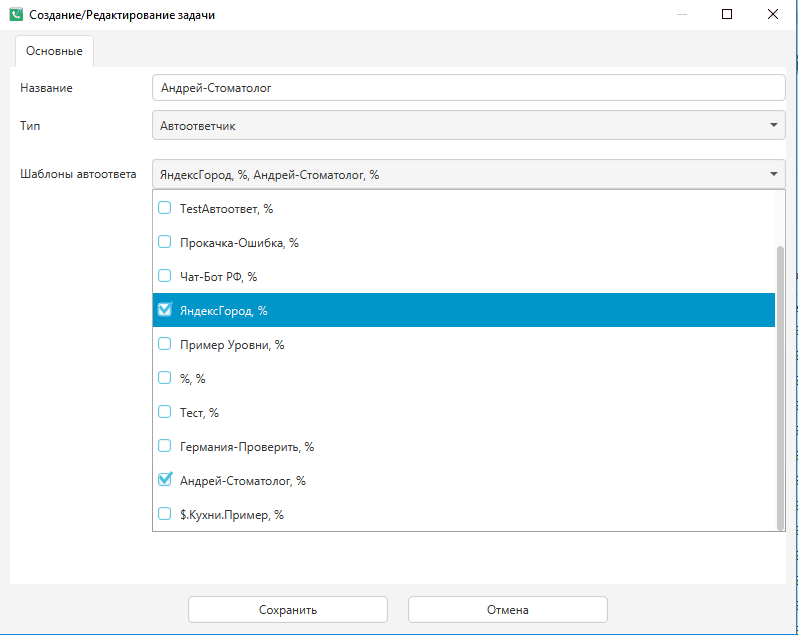Check the '%, %' checkbox
The height and width of the screenshot is (635, 798).
pos(164,378)
